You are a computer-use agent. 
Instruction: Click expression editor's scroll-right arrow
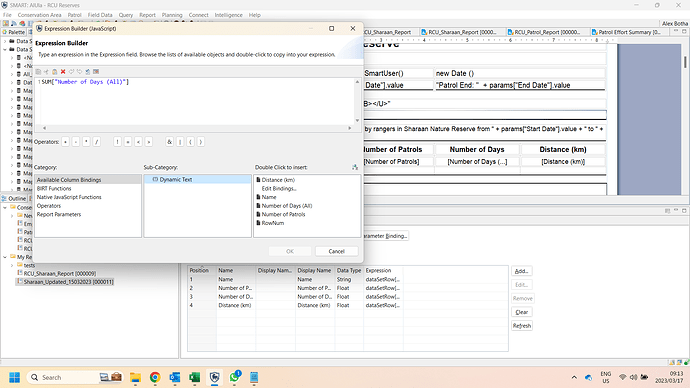[x=350, y=128]
